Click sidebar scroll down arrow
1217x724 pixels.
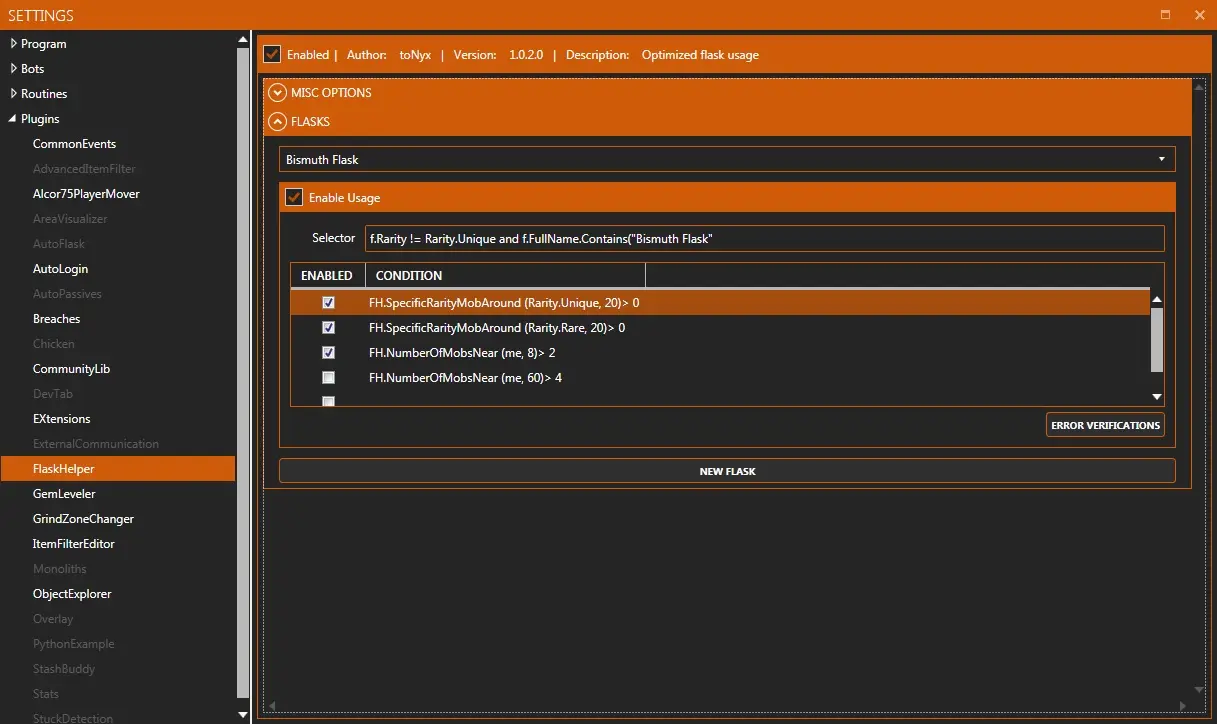tap(243, 714)
